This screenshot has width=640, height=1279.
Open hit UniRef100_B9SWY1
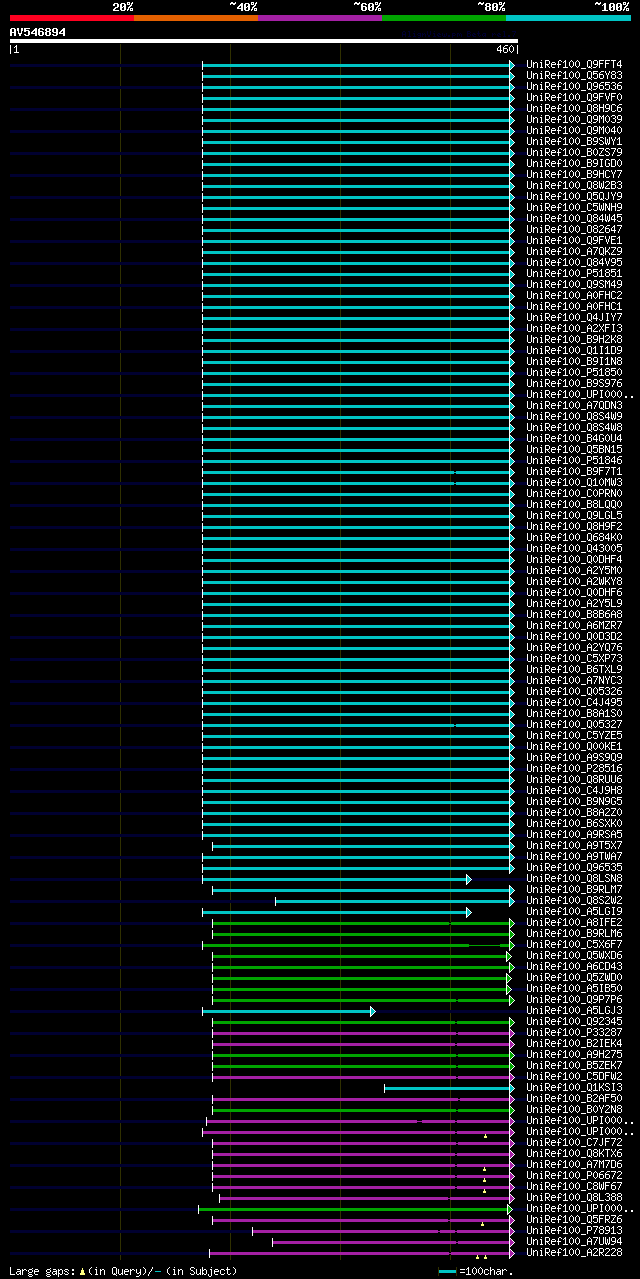coord(574,141)
